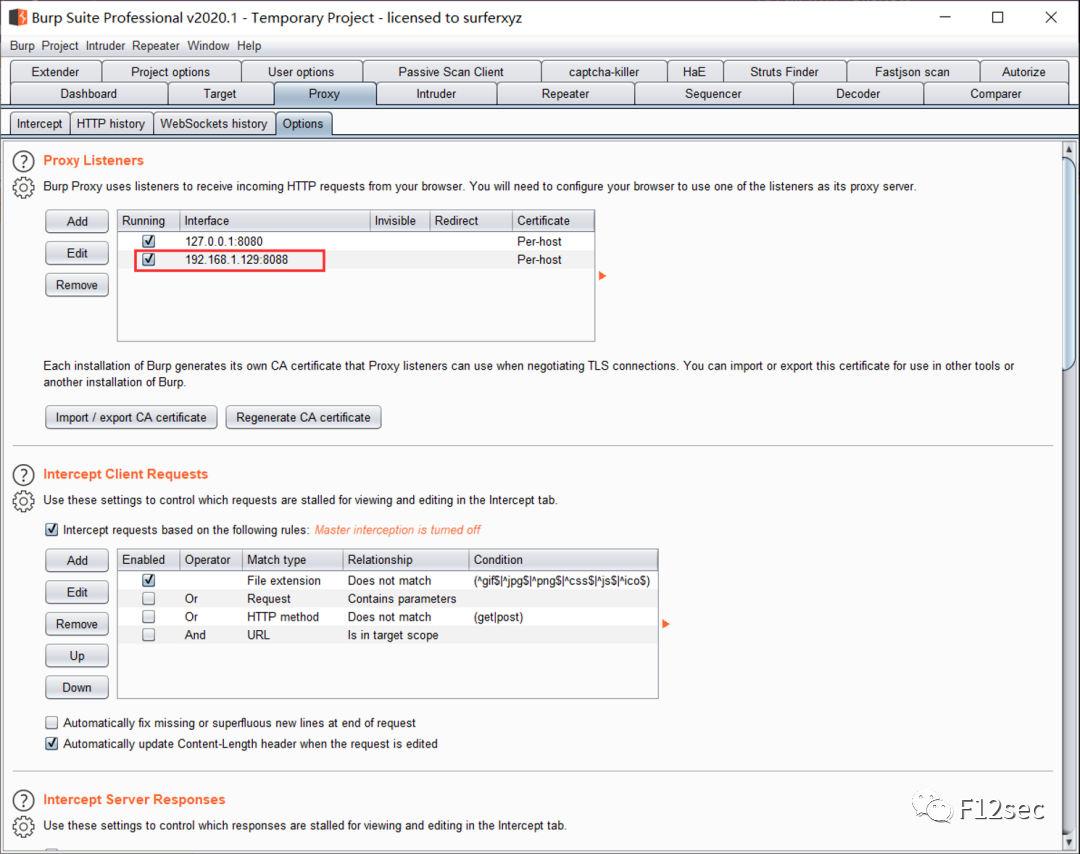Expand intercept rules table with orange arrow

(666, 624)
